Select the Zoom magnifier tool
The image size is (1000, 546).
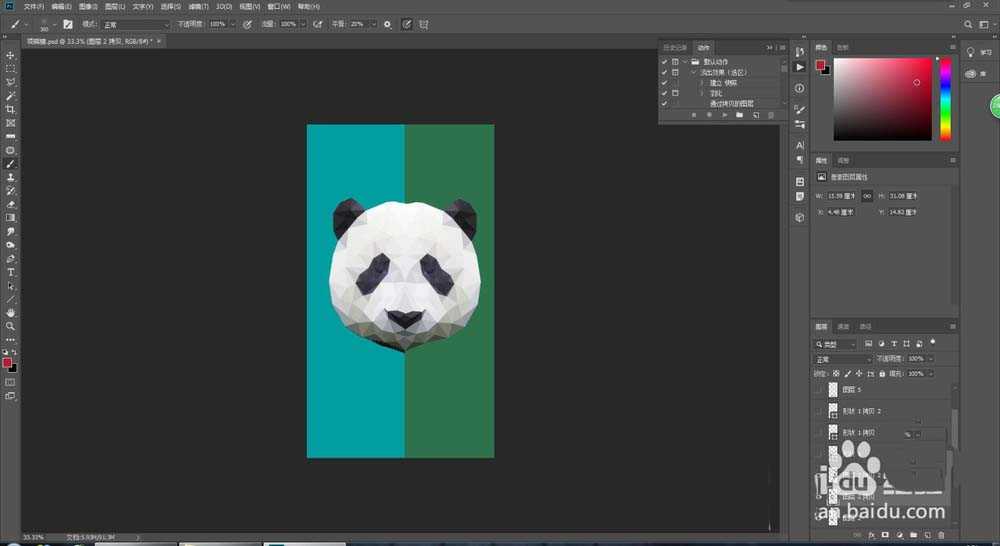pyautogui.click(x=11, y=326)
